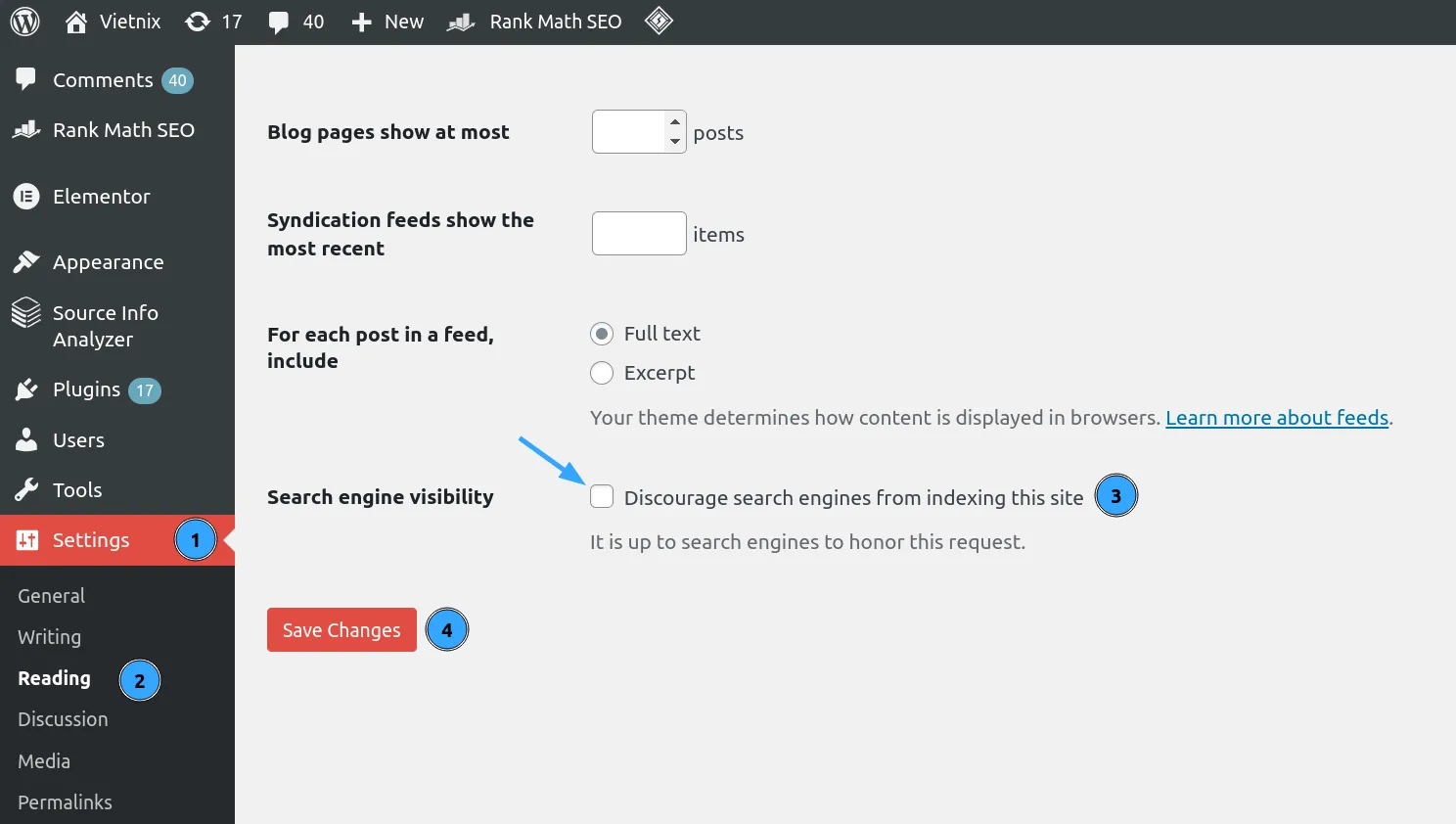Navigate to the Permalinks settings

64,801
